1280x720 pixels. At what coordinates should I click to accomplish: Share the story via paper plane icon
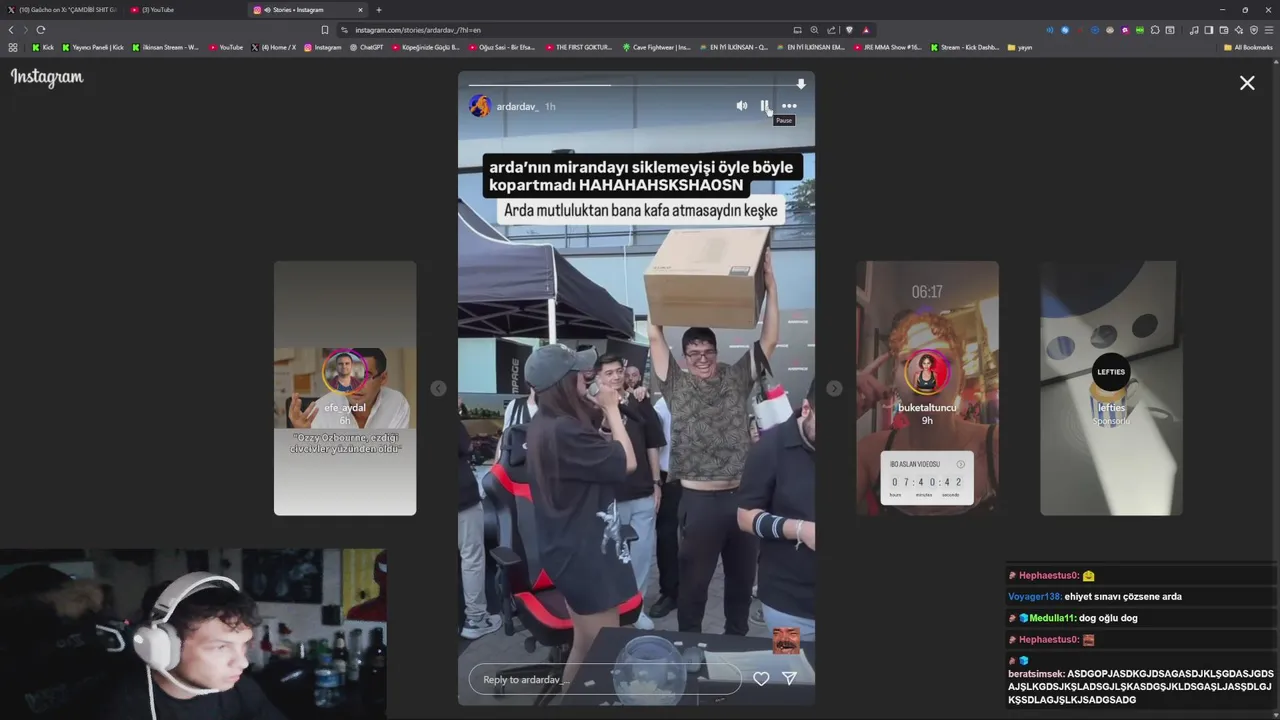tap(789, 679)
